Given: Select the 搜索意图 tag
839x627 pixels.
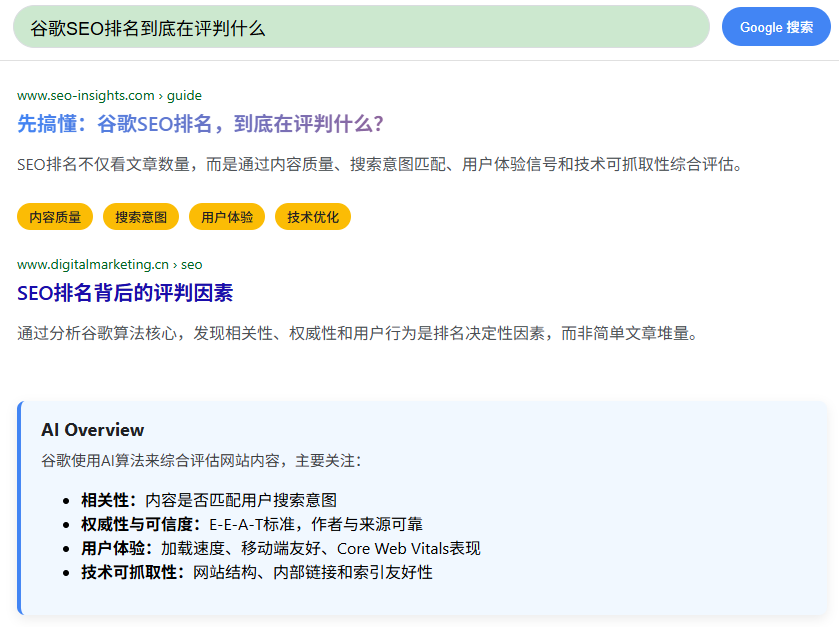Looking at the screenshot, I should click(141, 217).
